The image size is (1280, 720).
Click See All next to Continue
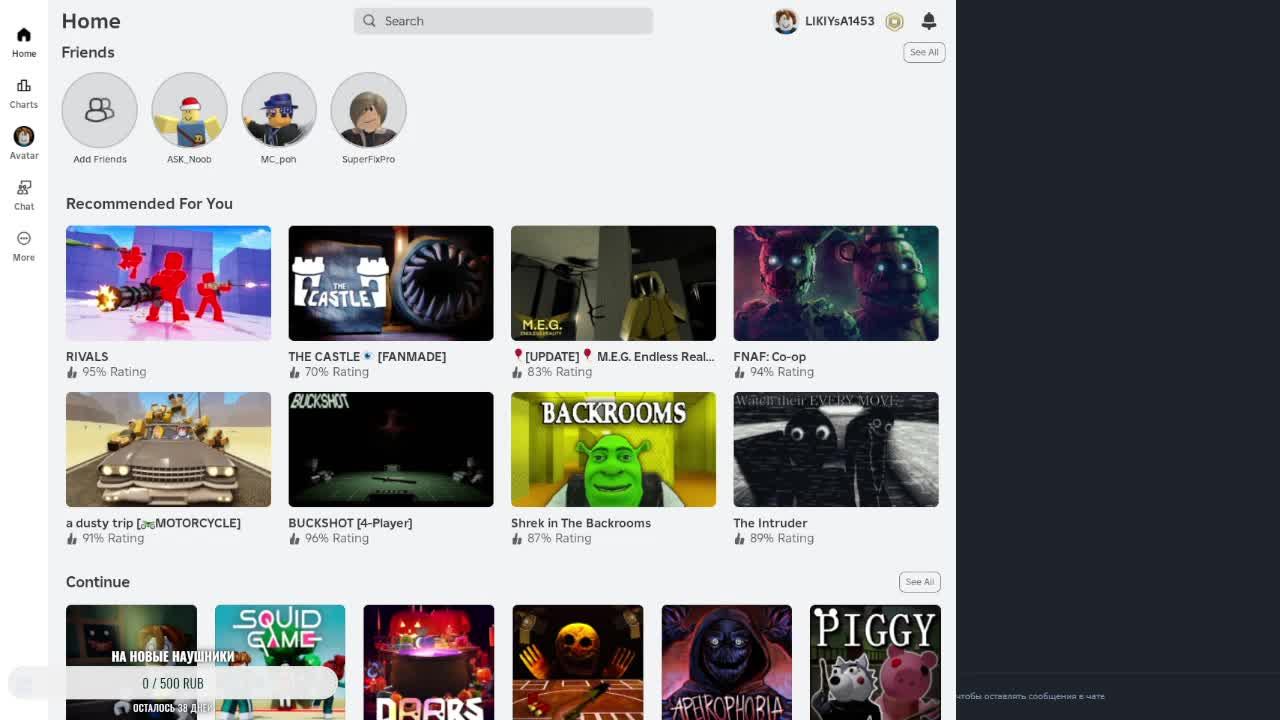coord(920,582)
